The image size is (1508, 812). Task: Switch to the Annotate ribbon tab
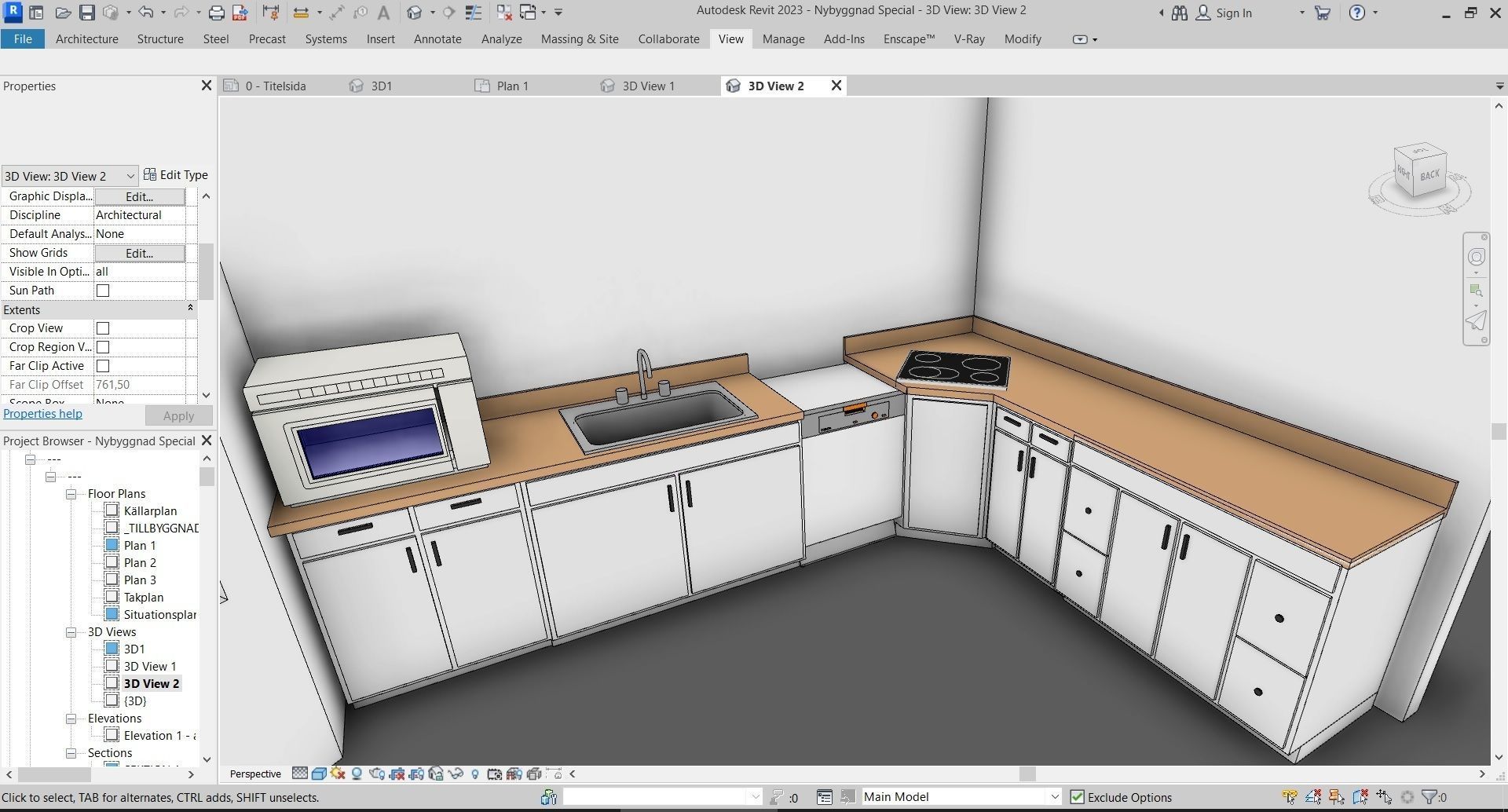click(x=437, y=39)
